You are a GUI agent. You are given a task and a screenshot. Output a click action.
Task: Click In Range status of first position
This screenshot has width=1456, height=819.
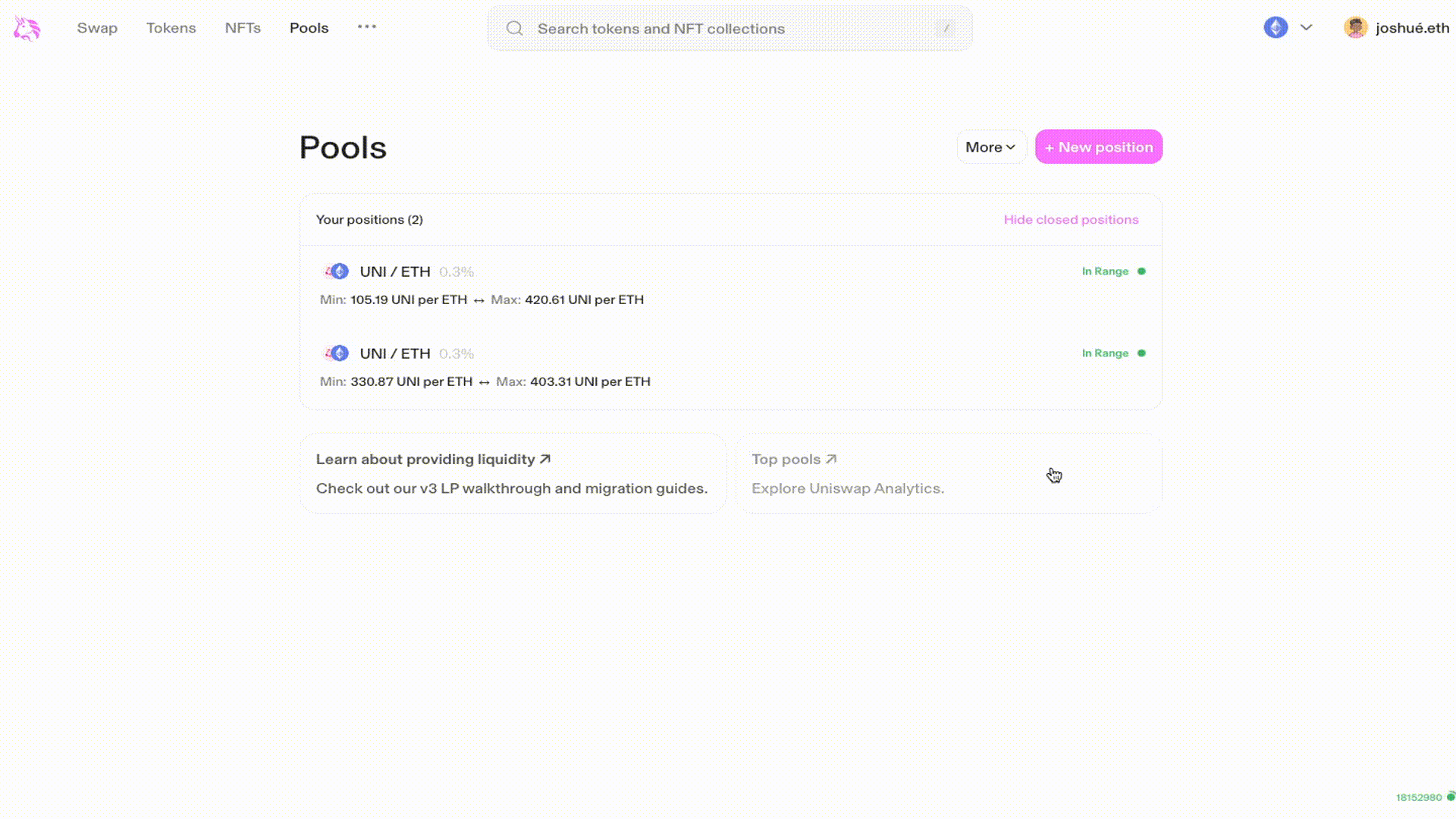pyautogui.click(x=1105, y=271)
